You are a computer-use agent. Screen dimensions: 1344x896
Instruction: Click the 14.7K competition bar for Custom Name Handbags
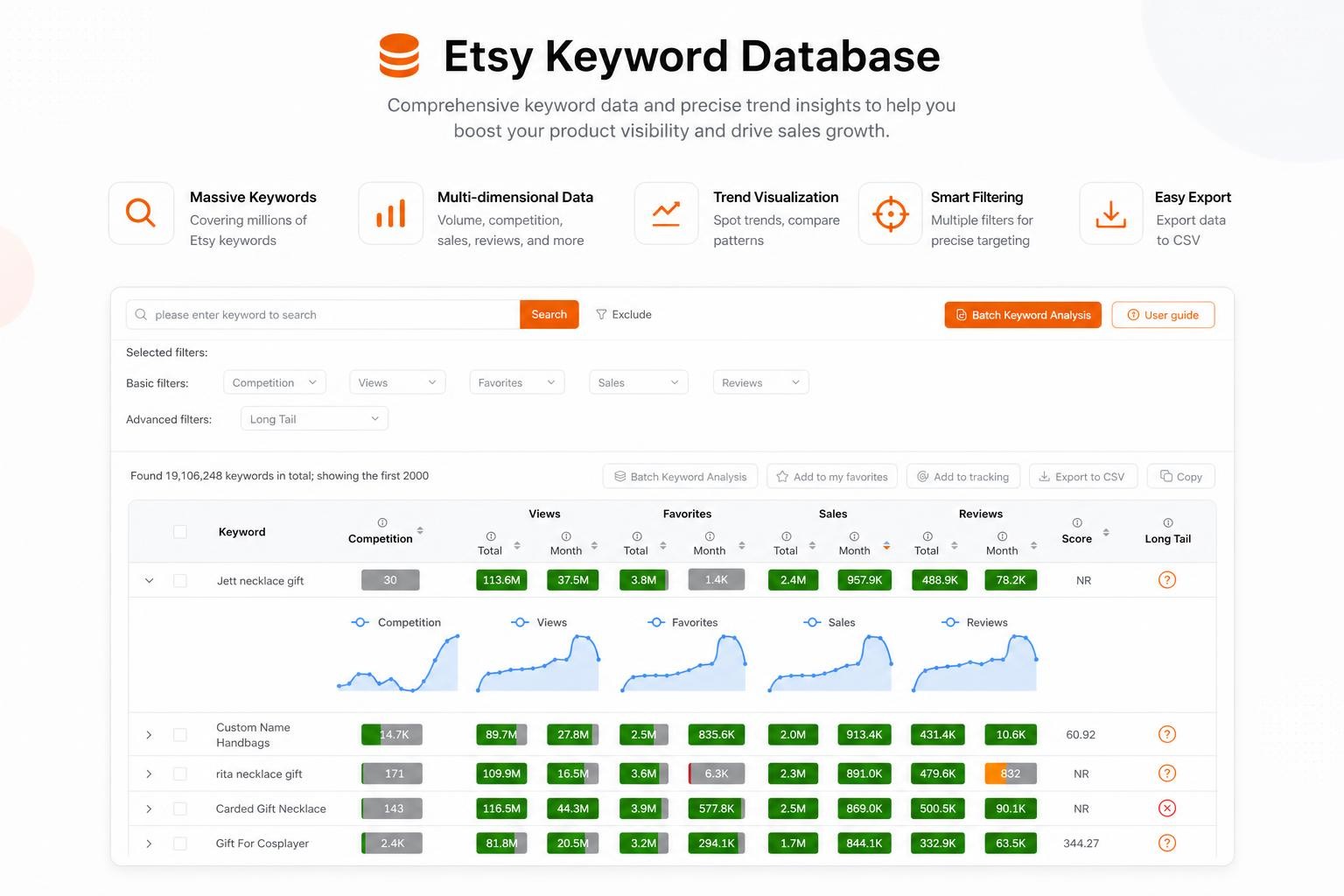point(392,734)
